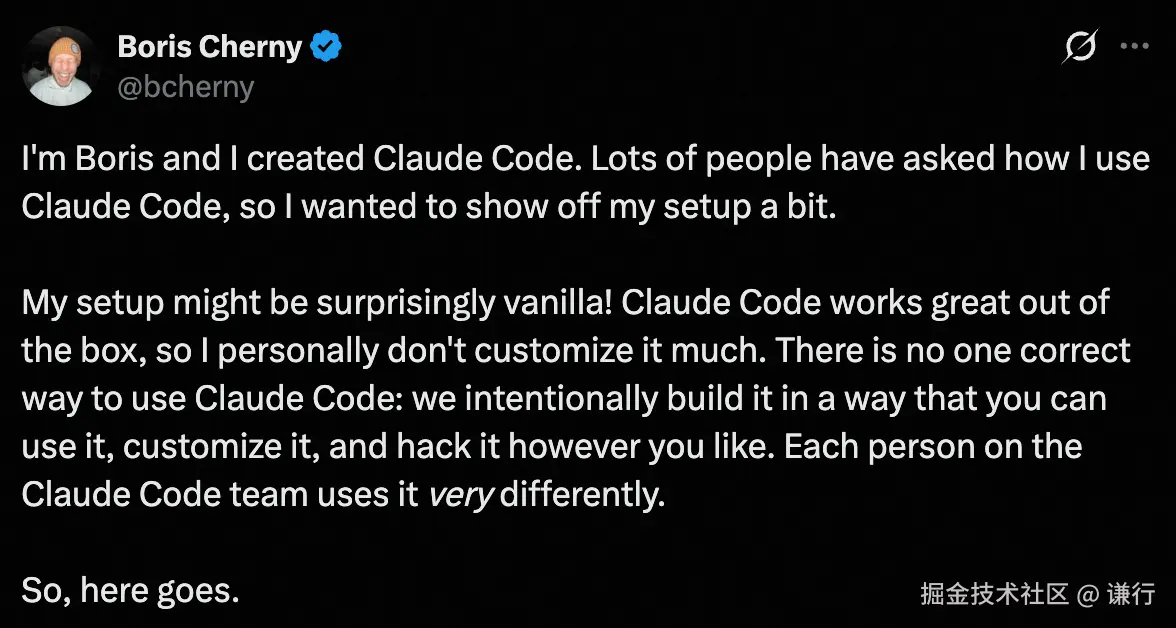Viewport: 1176px width, 628px height.
Task: Open the @bcherny handle link
Action: pos(186,87)
